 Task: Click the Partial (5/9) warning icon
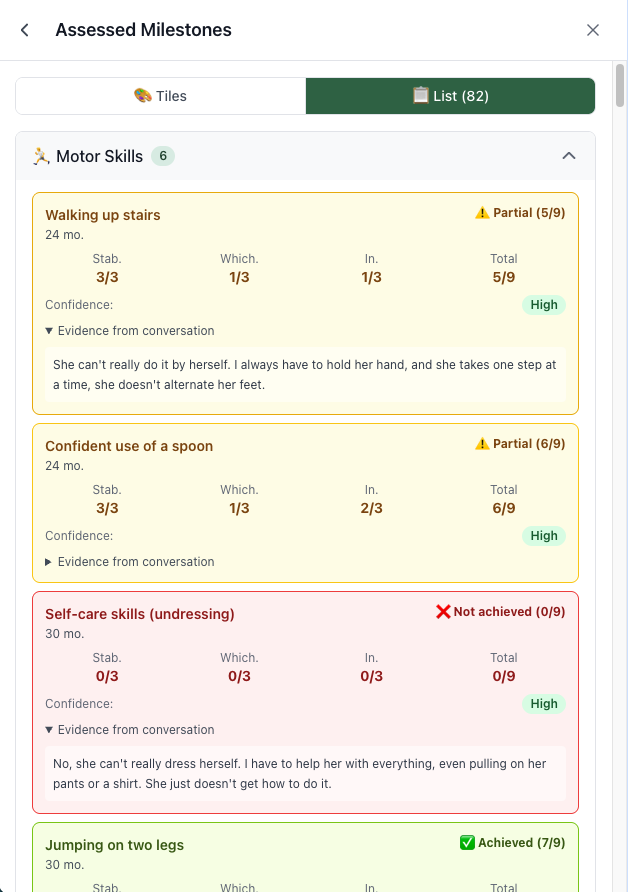(x=482, y=213)
